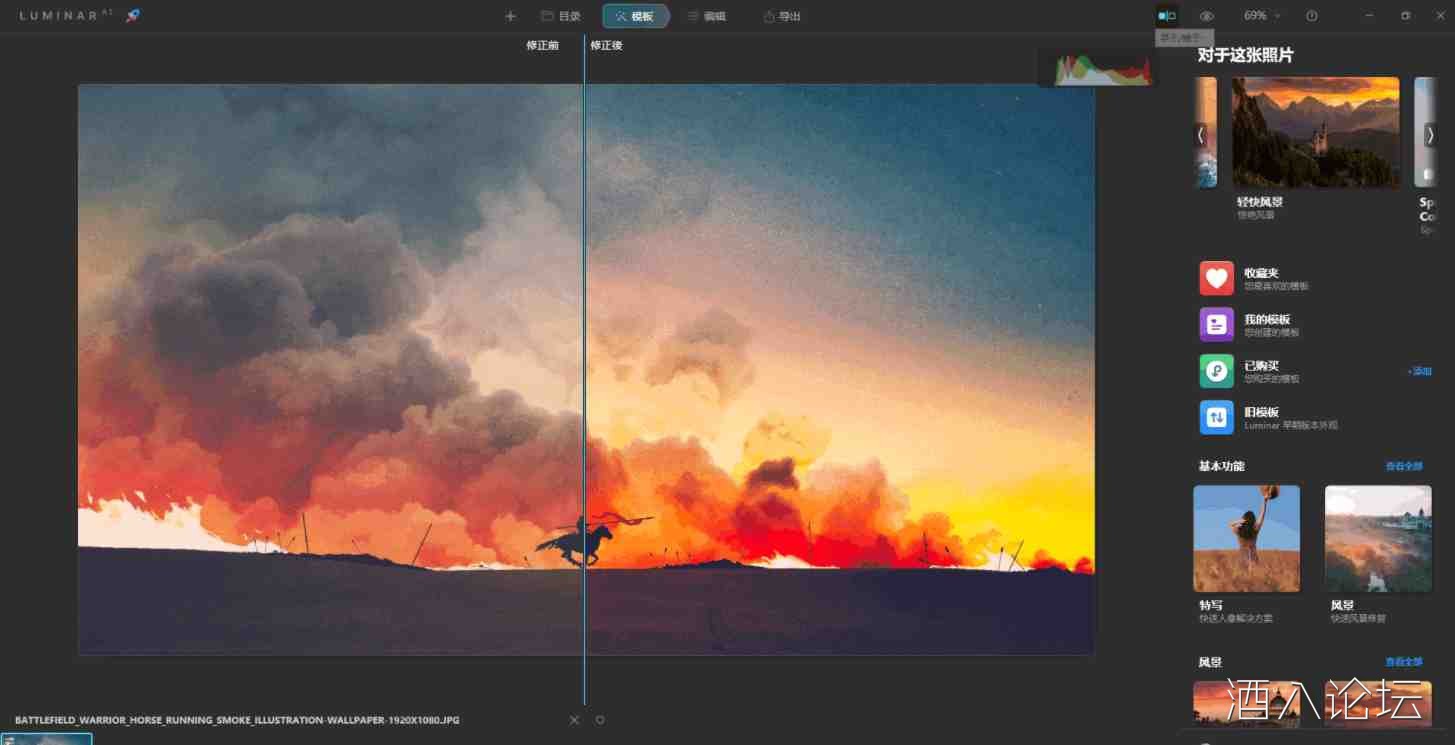Click the 修正前 before label
Image resolution: width=1455 pixels, height=745 pixels.
pyautogui.click(x=543, y=45)
